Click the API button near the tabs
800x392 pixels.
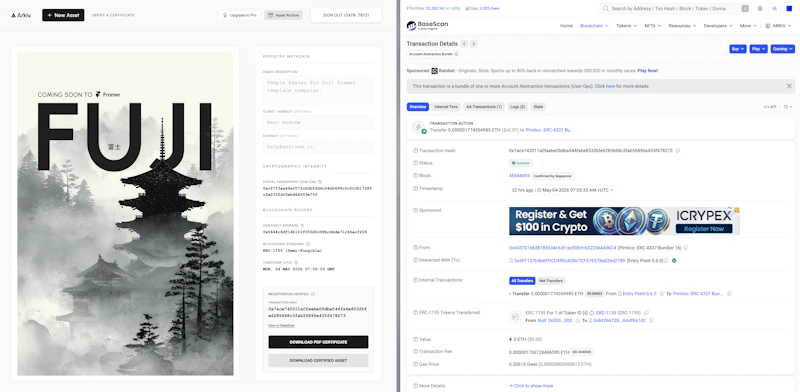[770, 107]
